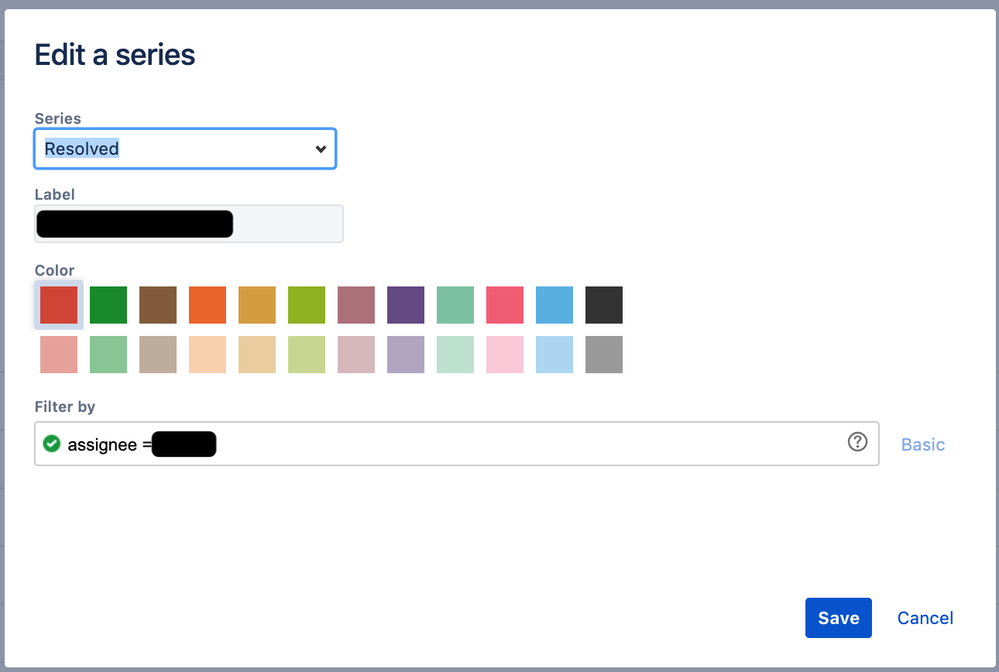Choose the black color swatch
The width and height of the screenshot is (999, 672).
pyautogui.click(x=604, y=305)
